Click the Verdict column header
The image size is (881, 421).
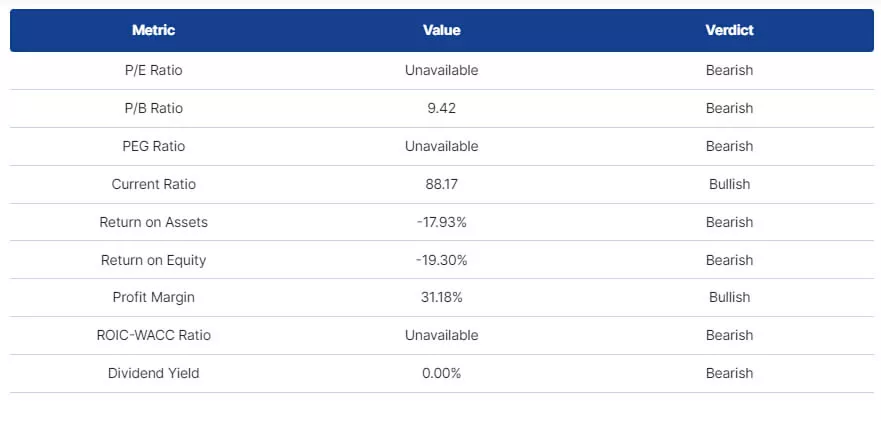(x=729, y=30)
